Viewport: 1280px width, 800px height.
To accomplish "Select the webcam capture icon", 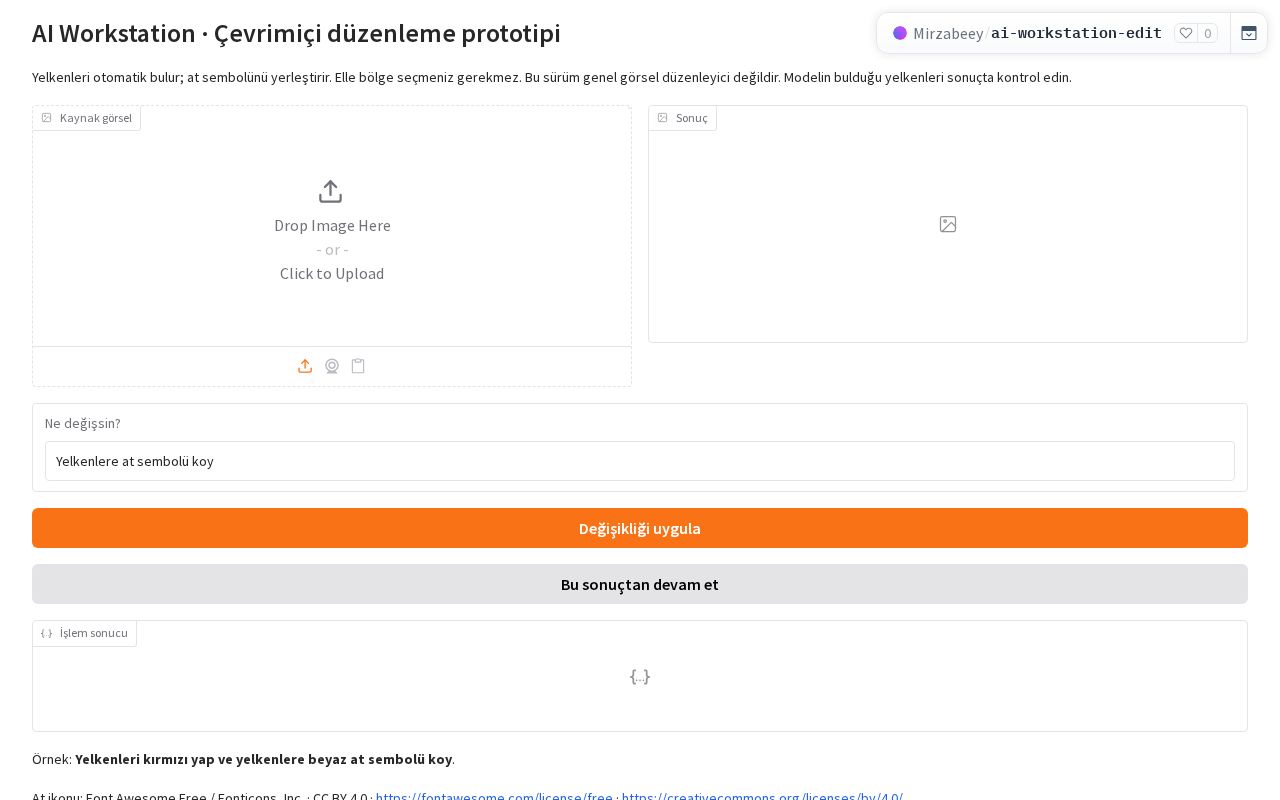I will (332, 366).
